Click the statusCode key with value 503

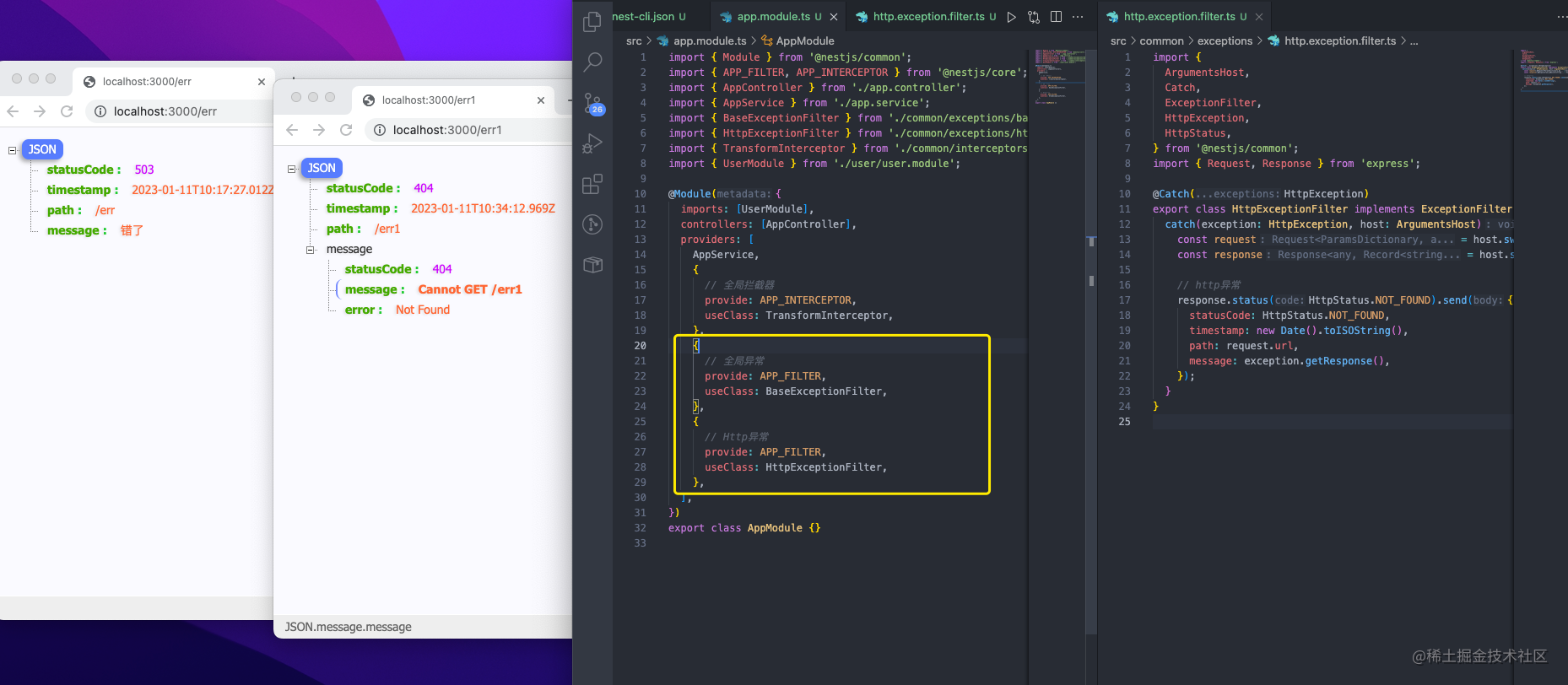[x=84, y=170]
